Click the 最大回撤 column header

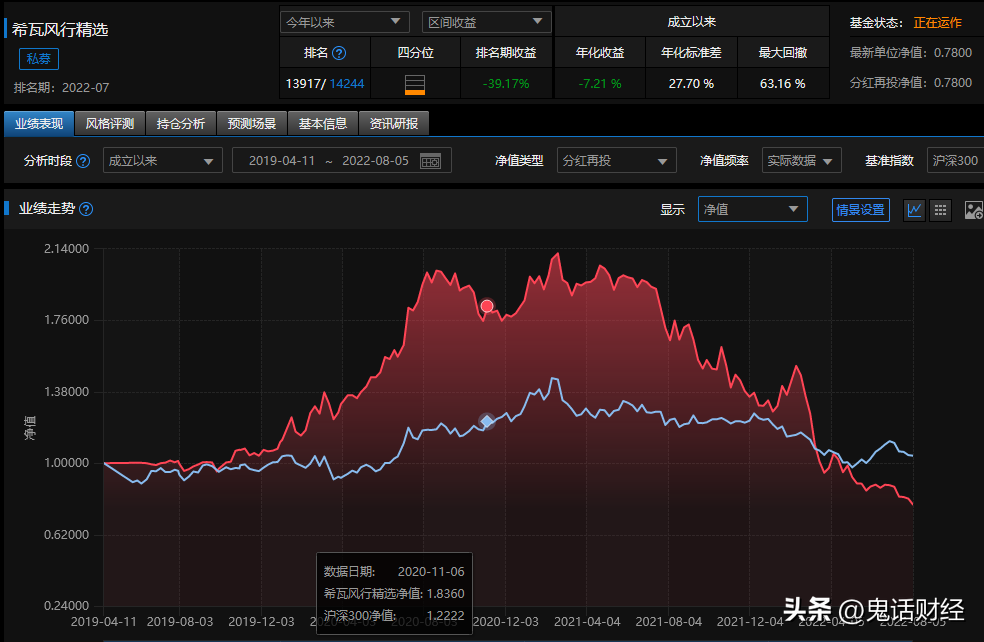[x=783, y=53]
